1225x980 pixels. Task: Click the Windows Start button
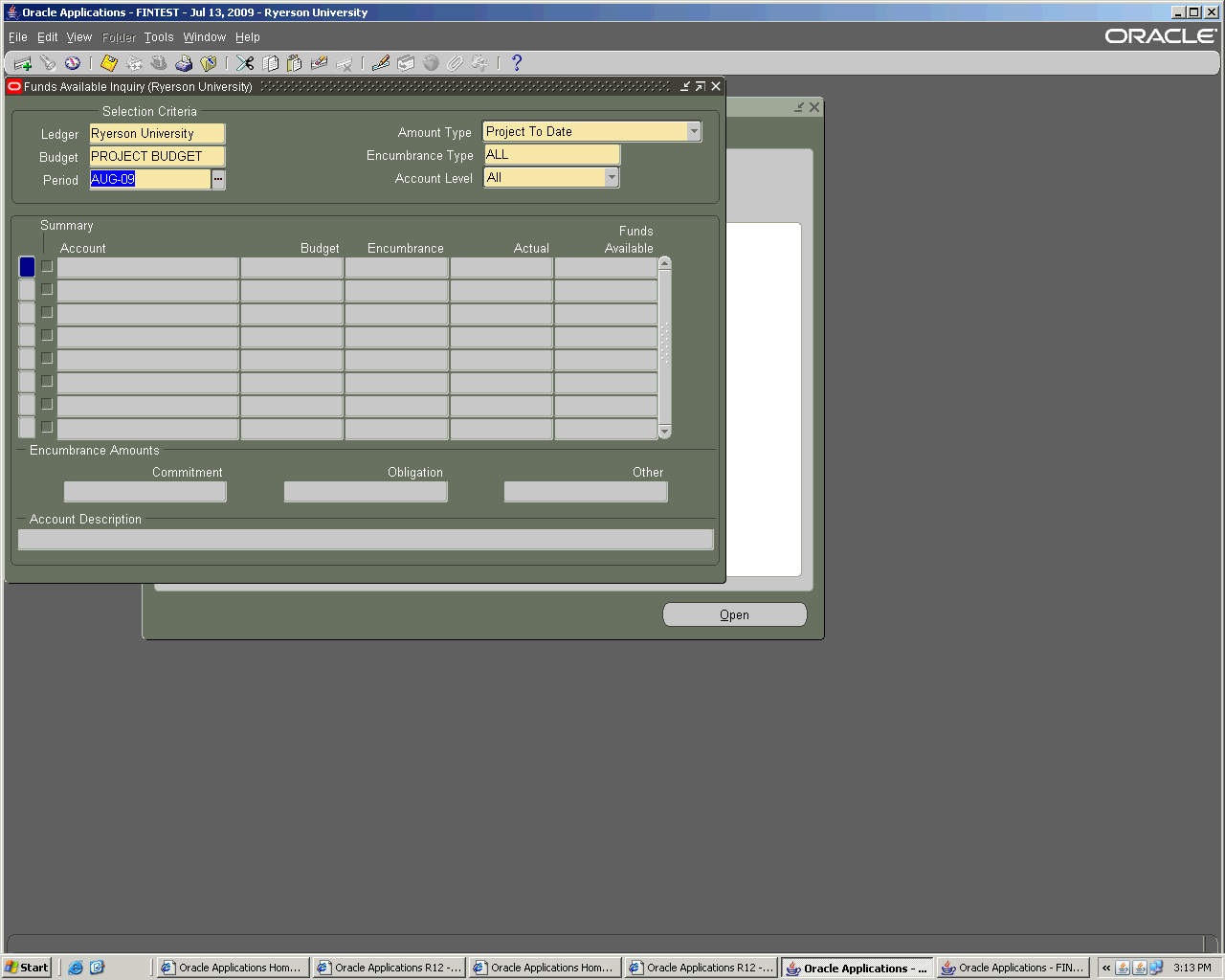pos(27,968)
